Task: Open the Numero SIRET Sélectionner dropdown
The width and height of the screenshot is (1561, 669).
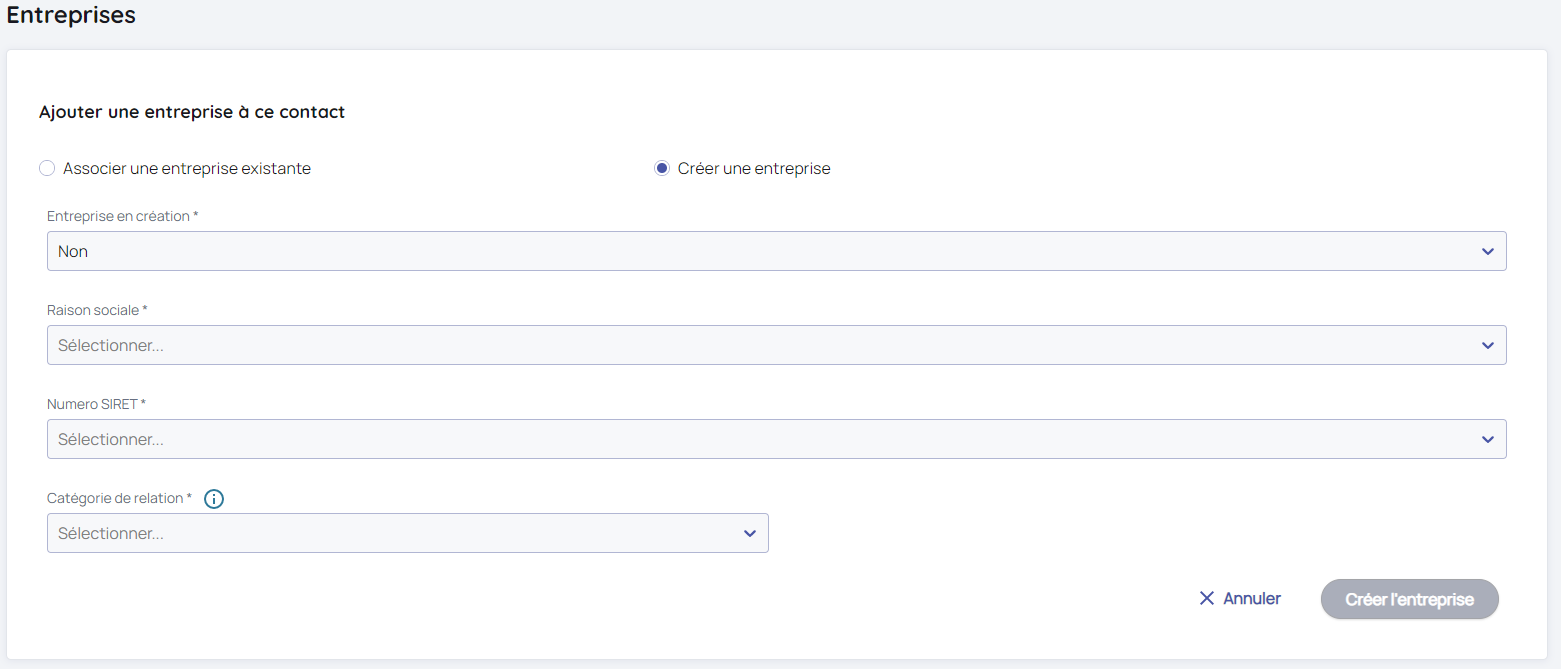Action: pos(760,440)
